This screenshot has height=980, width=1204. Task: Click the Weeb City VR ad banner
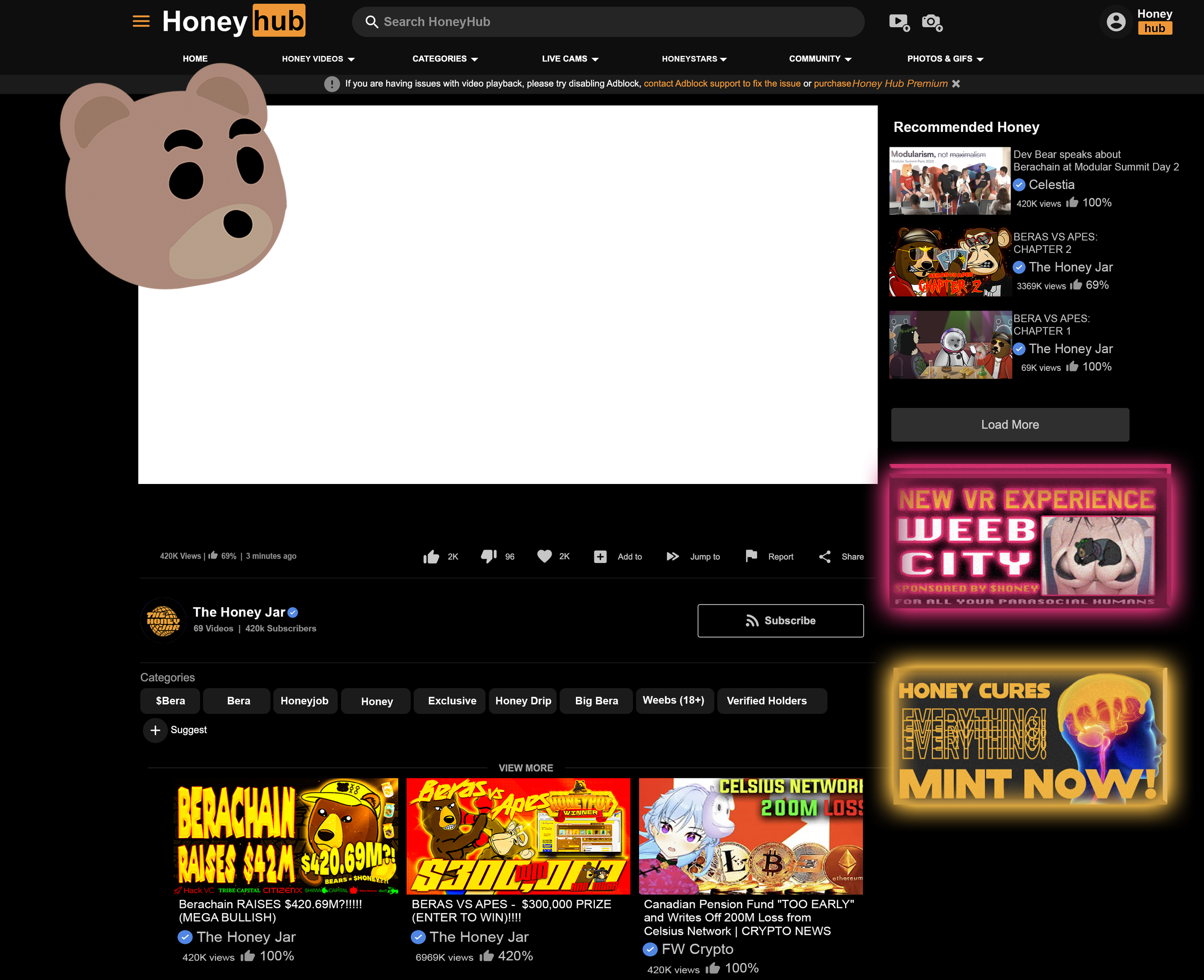point(1030,537)
